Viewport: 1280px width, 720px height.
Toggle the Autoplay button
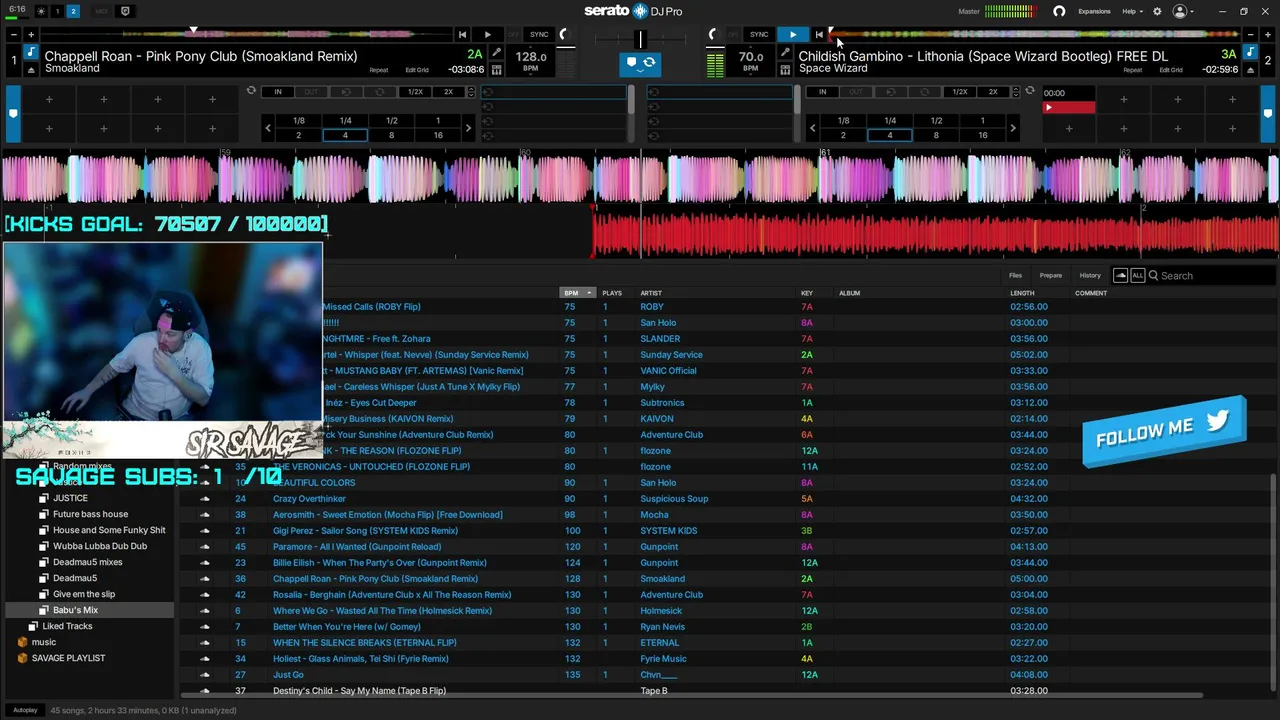[25, 710]
